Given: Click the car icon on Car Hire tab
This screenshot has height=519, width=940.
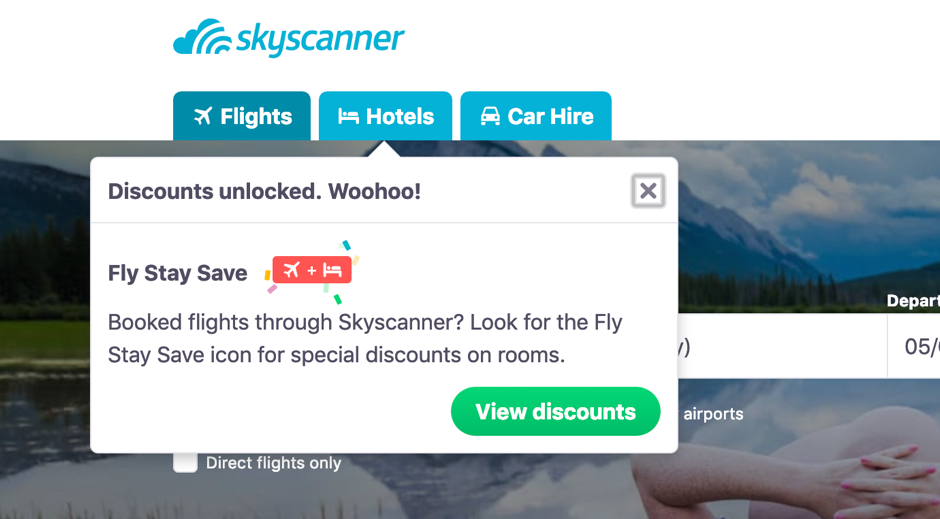Looking at the screenshot, I should click(490, 117).
